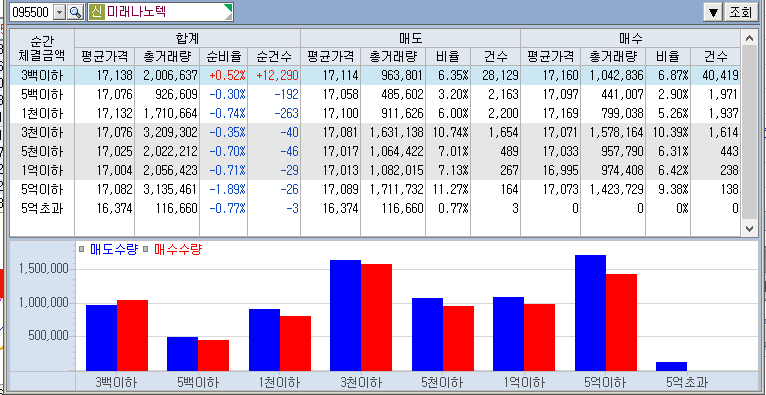
Task: Click the blue sell bar for 5억초과
Action: [672, 367]
